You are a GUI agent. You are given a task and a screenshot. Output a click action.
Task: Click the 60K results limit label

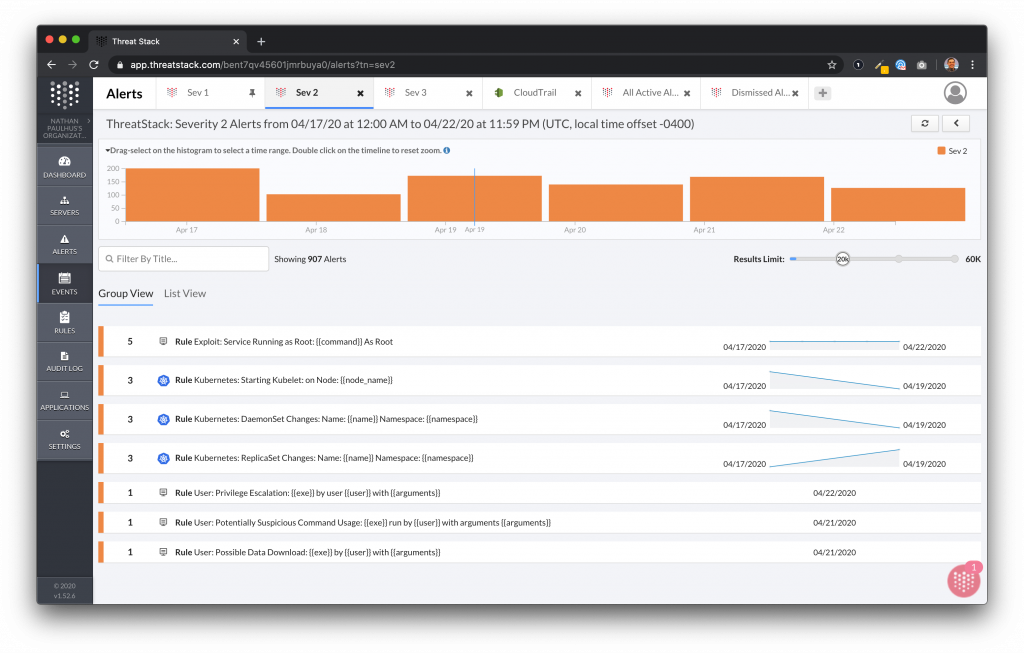[973, 259]
